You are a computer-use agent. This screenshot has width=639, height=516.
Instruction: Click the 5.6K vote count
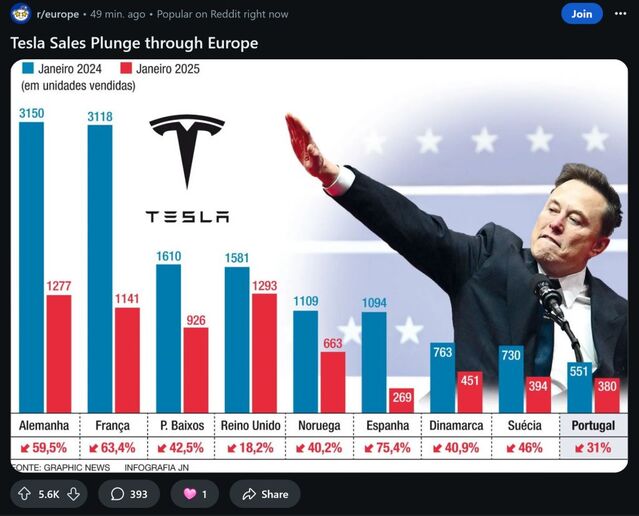click(x=48, y=494)
